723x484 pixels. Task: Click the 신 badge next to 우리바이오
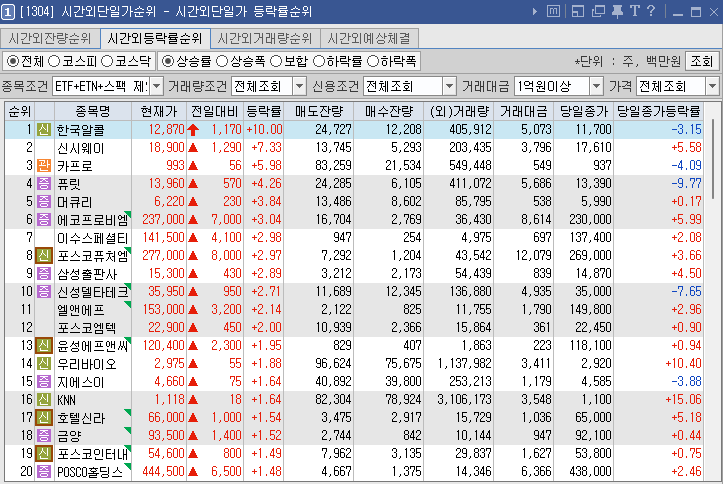44,363
